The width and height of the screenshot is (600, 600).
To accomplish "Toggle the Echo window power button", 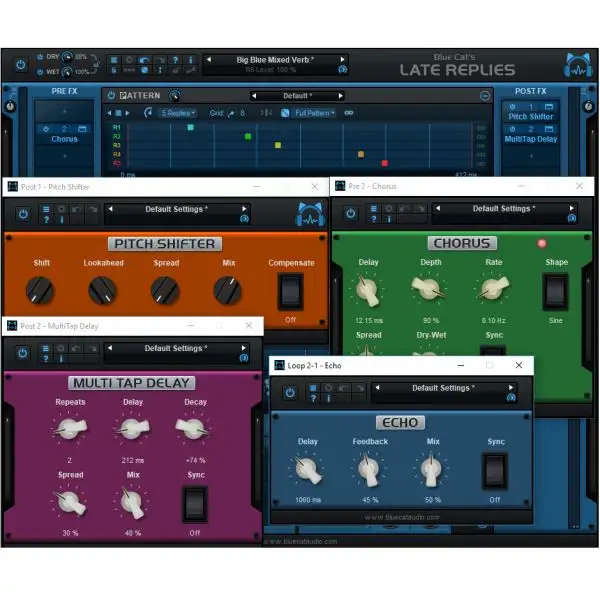I will (290, 393).
